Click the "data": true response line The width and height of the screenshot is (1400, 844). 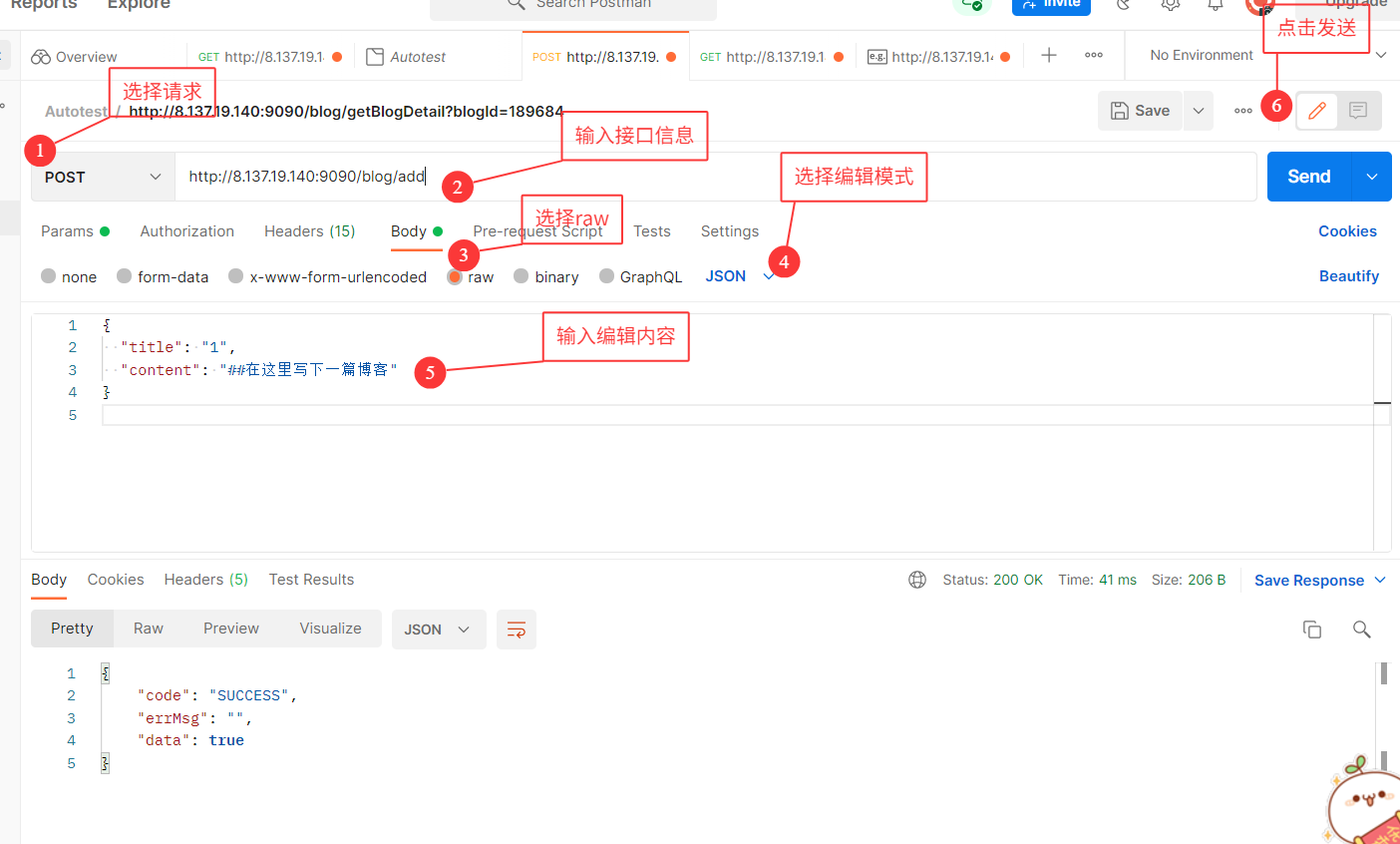[190, 740]
